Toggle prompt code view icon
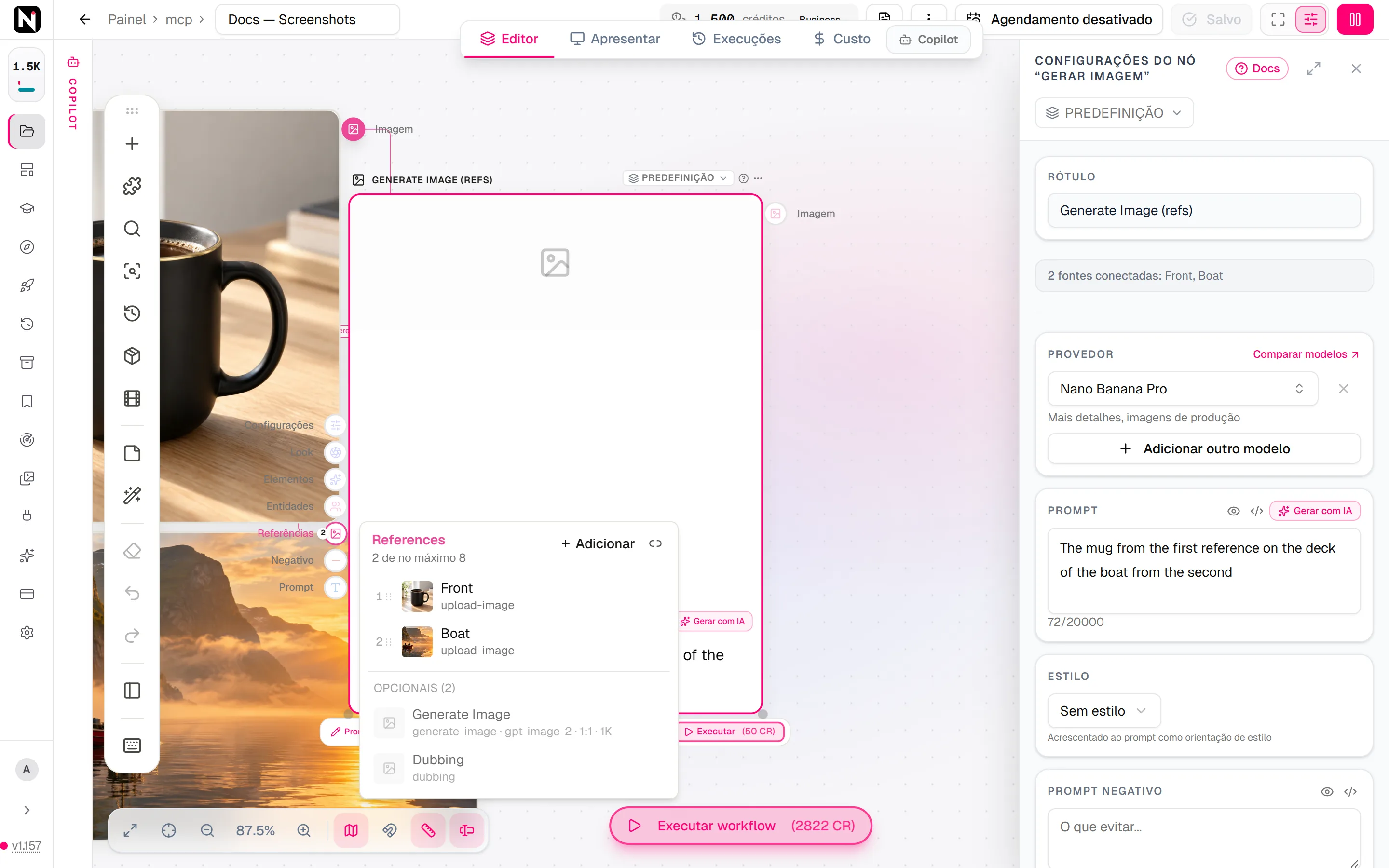 coord(1256,511)
